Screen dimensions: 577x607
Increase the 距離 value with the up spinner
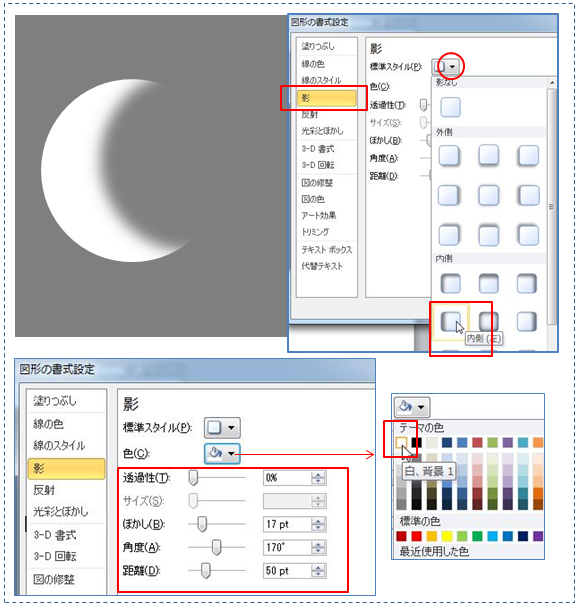318,567
